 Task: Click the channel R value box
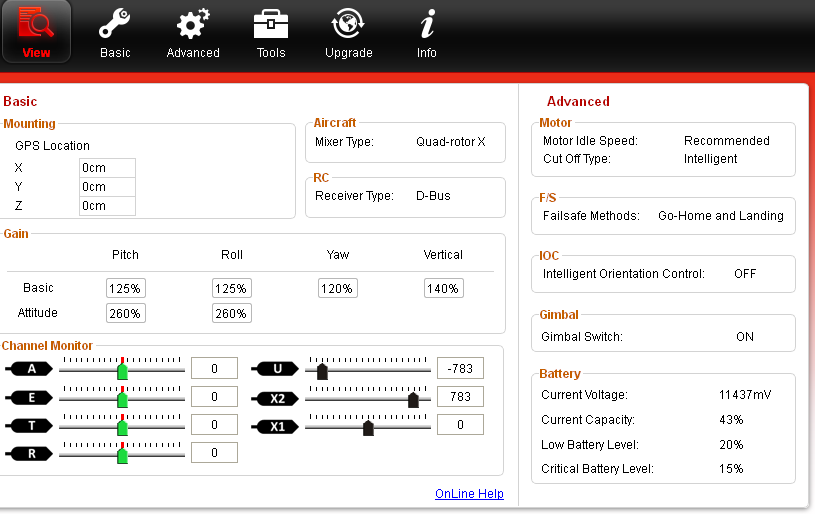pyautogui.click(x=215, y=453)
